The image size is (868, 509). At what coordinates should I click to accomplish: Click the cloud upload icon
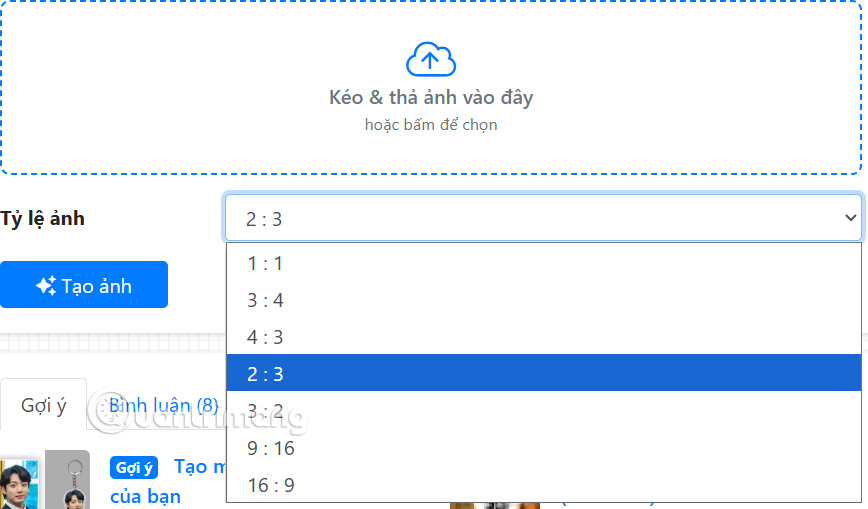tap(431, 60)
